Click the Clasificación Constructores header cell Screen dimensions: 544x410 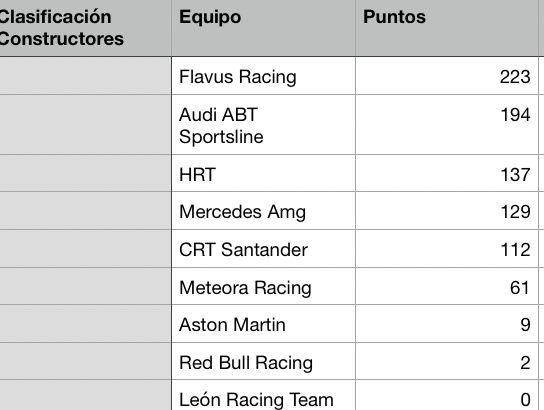(85, 28)
